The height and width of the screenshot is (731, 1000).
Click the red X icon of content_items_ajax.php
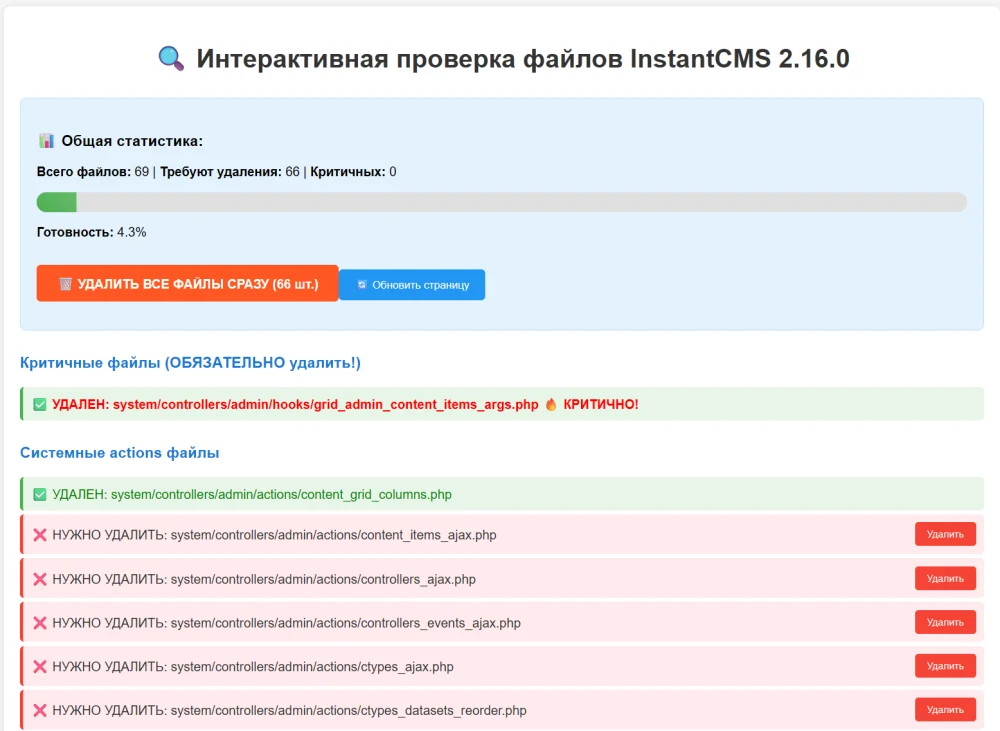[40, 535]
